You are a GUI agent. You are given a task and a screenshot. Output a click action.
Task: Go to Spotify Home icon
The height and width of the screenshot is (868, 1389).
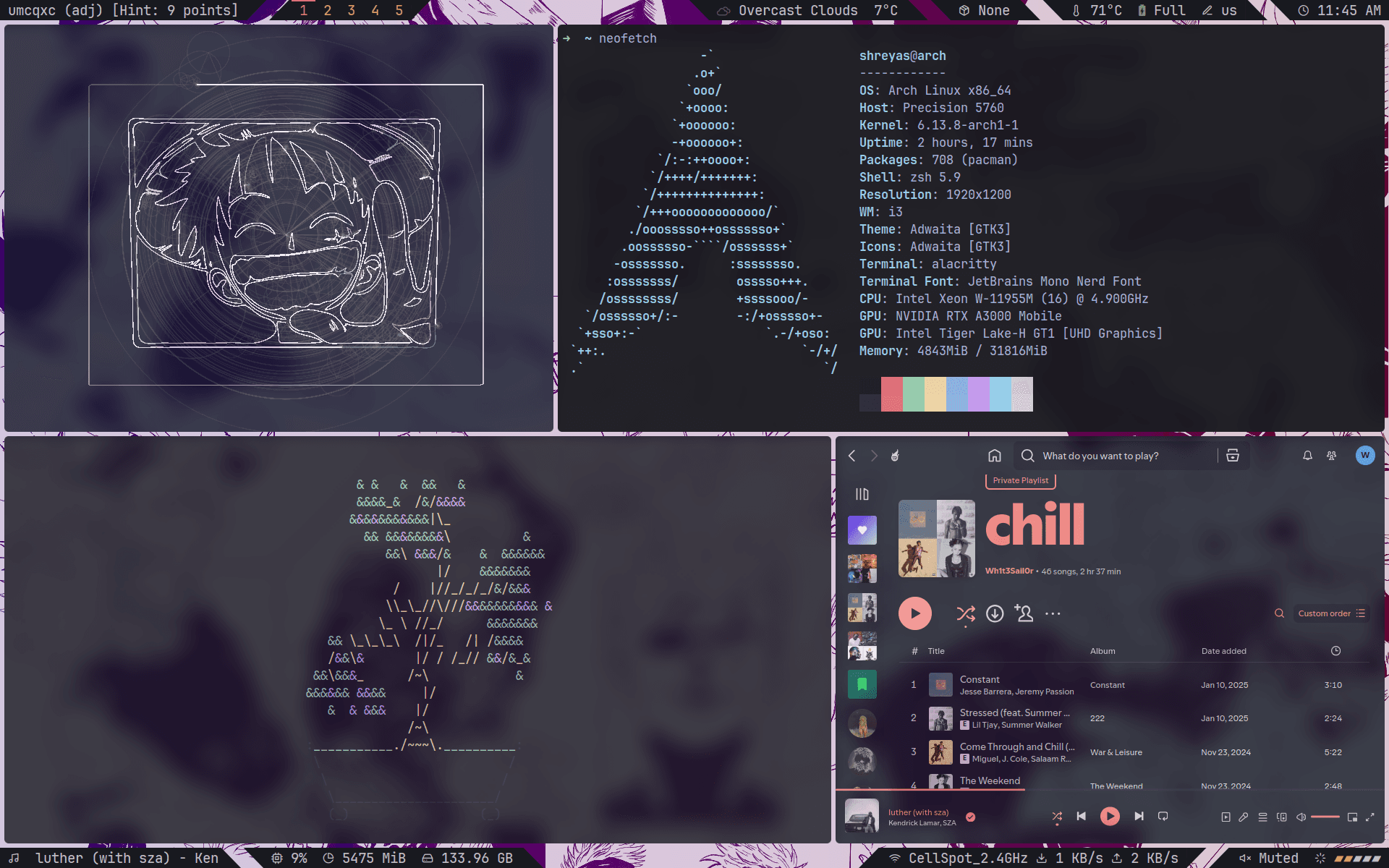(995, 456)
